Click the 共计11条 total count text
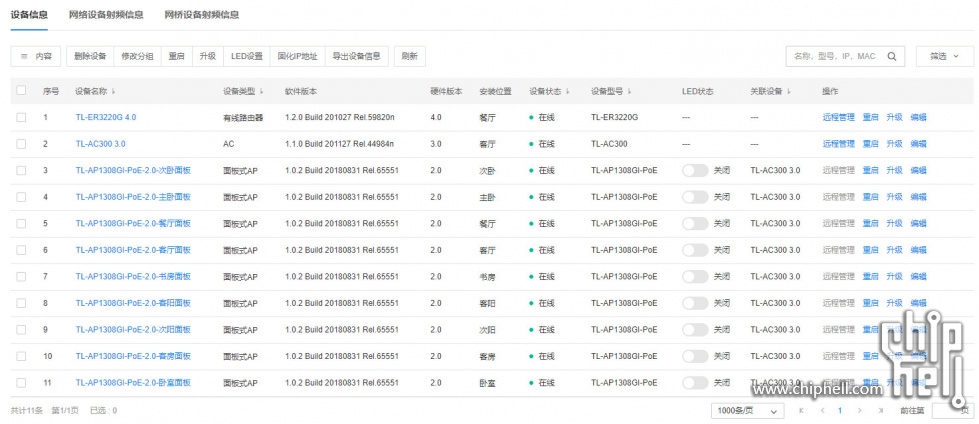Screen dimensions: 979x424 27,411
